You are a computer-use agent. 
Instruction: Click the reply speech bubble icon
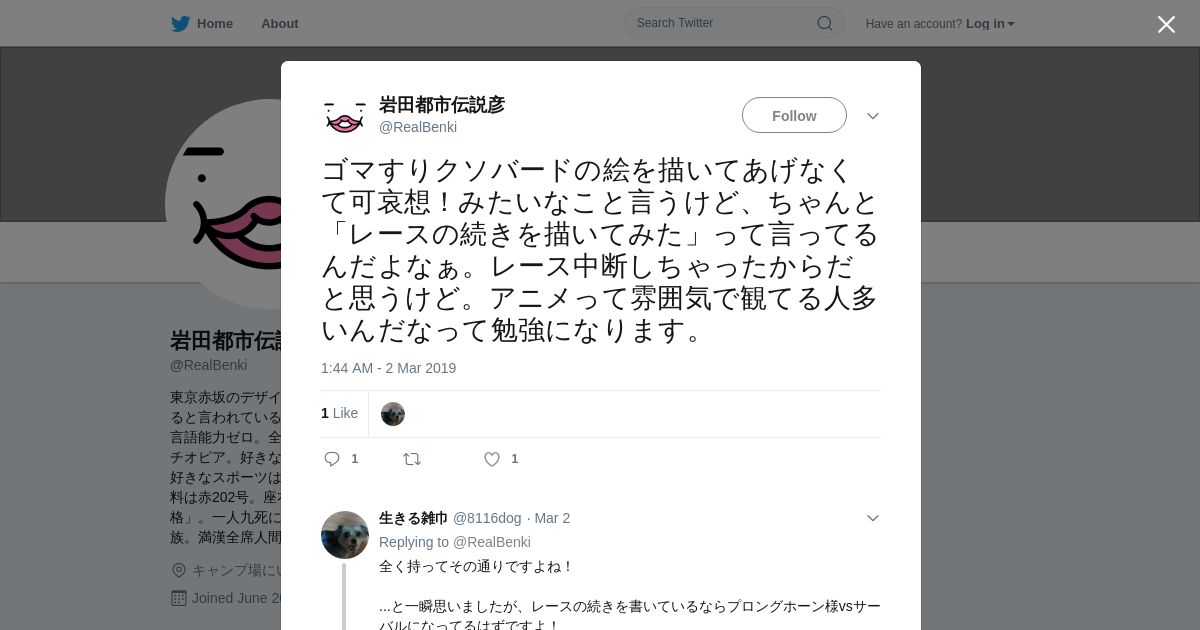click(332, 459)
